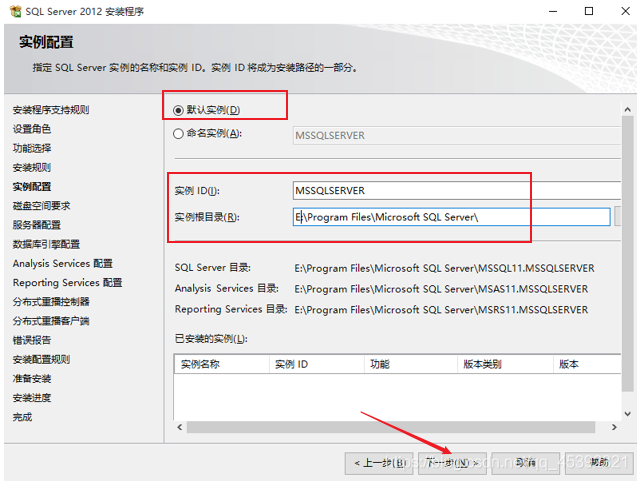637x481 pixels.
Task: Click the 版本 column header
Action: (587, 364)
